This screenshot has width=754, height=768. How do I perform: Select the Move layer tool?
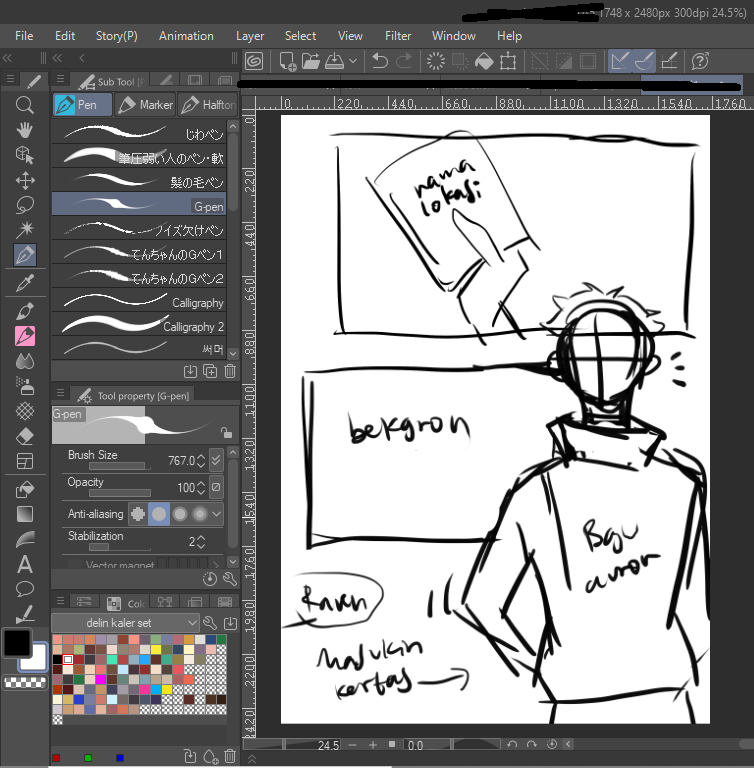(x=24, y=180)
